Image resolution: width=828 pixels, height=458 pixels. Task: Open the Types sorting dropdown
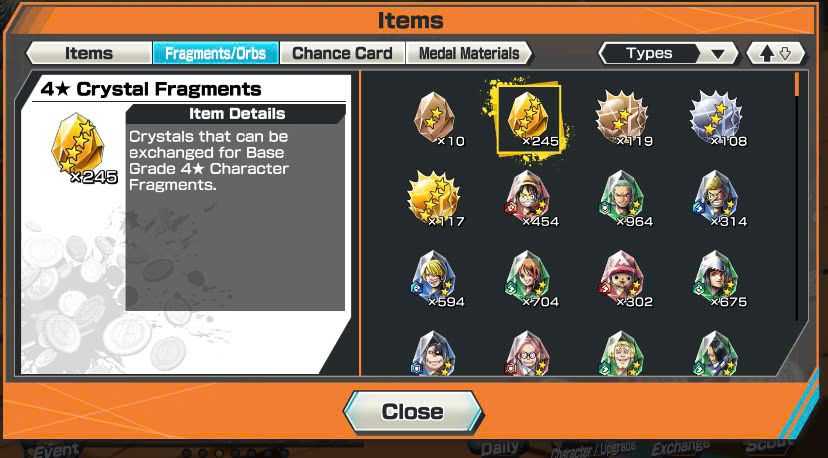pyautogui.click(x=668, y=53)
